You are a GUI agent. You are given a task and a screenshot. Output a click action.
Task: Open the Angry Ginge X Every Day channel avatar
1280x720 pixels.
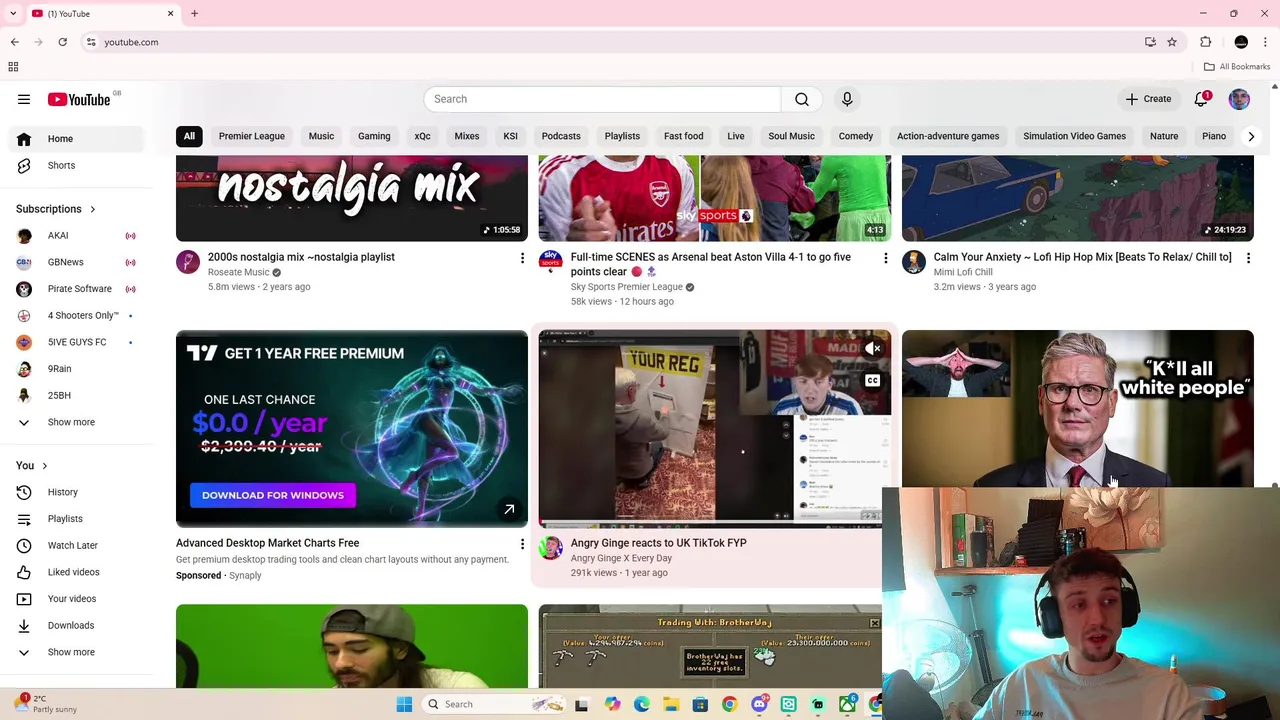[x=551, y=548]
